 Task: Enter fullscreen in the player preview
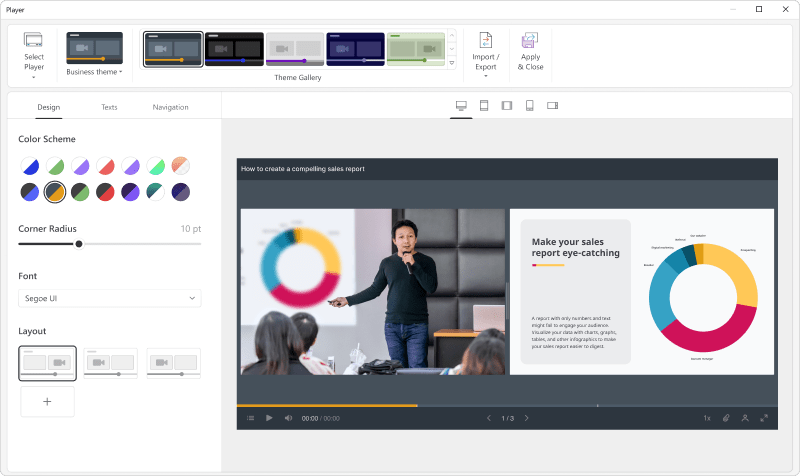coord(764,418)
